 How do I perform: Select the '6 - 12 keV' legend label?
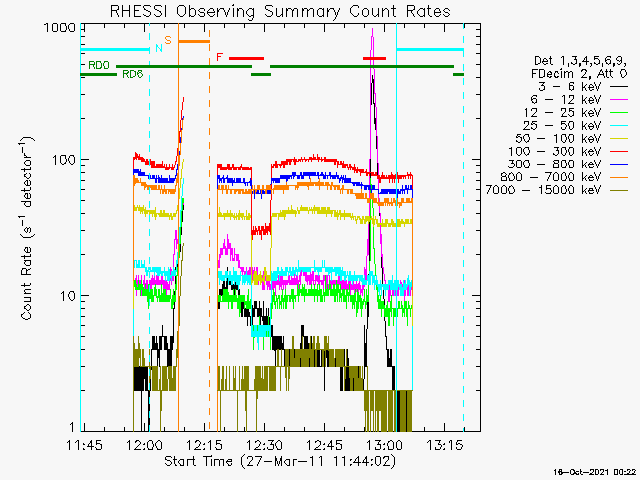tap(565, 100)
